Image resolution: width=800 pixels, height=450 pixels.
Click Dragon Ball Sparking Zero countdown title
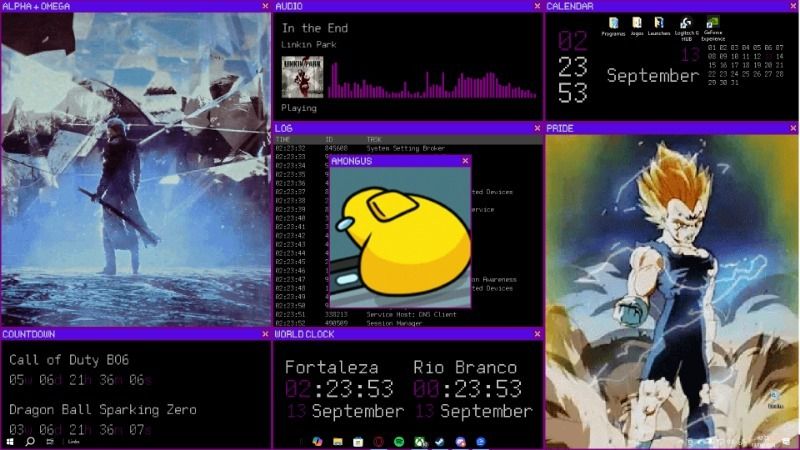103,410
